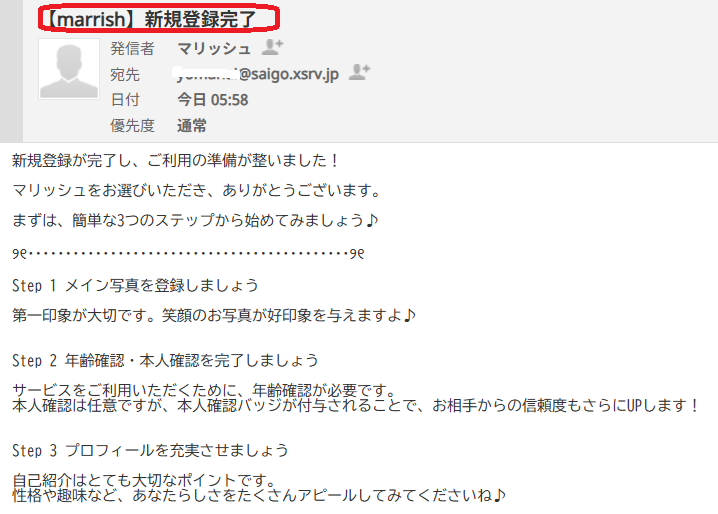Click the 日付 label
718x514 pixels.
coord(125,99)
